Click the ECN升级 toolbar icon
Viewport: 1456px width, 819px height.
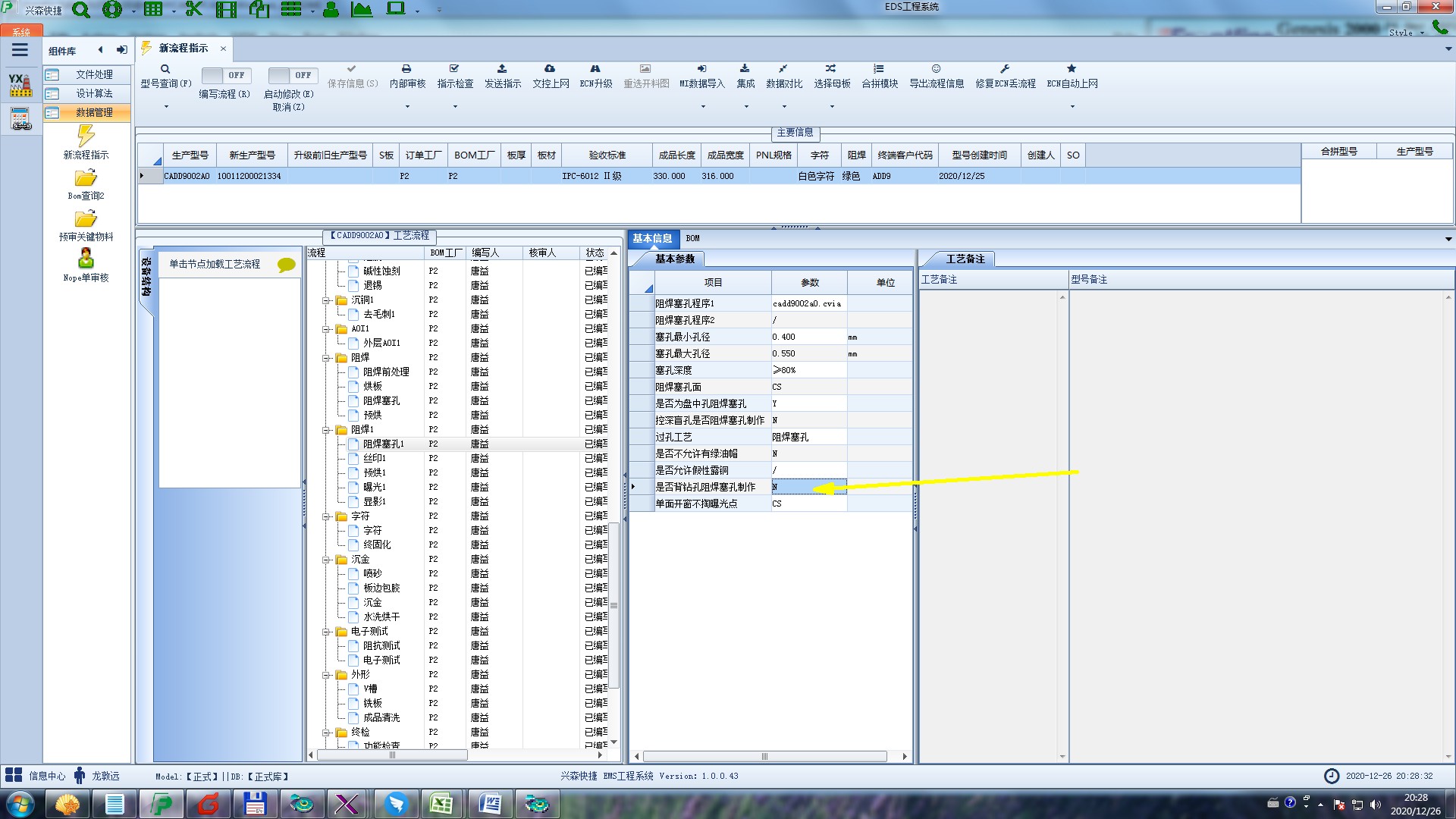(x=595, y=69)
